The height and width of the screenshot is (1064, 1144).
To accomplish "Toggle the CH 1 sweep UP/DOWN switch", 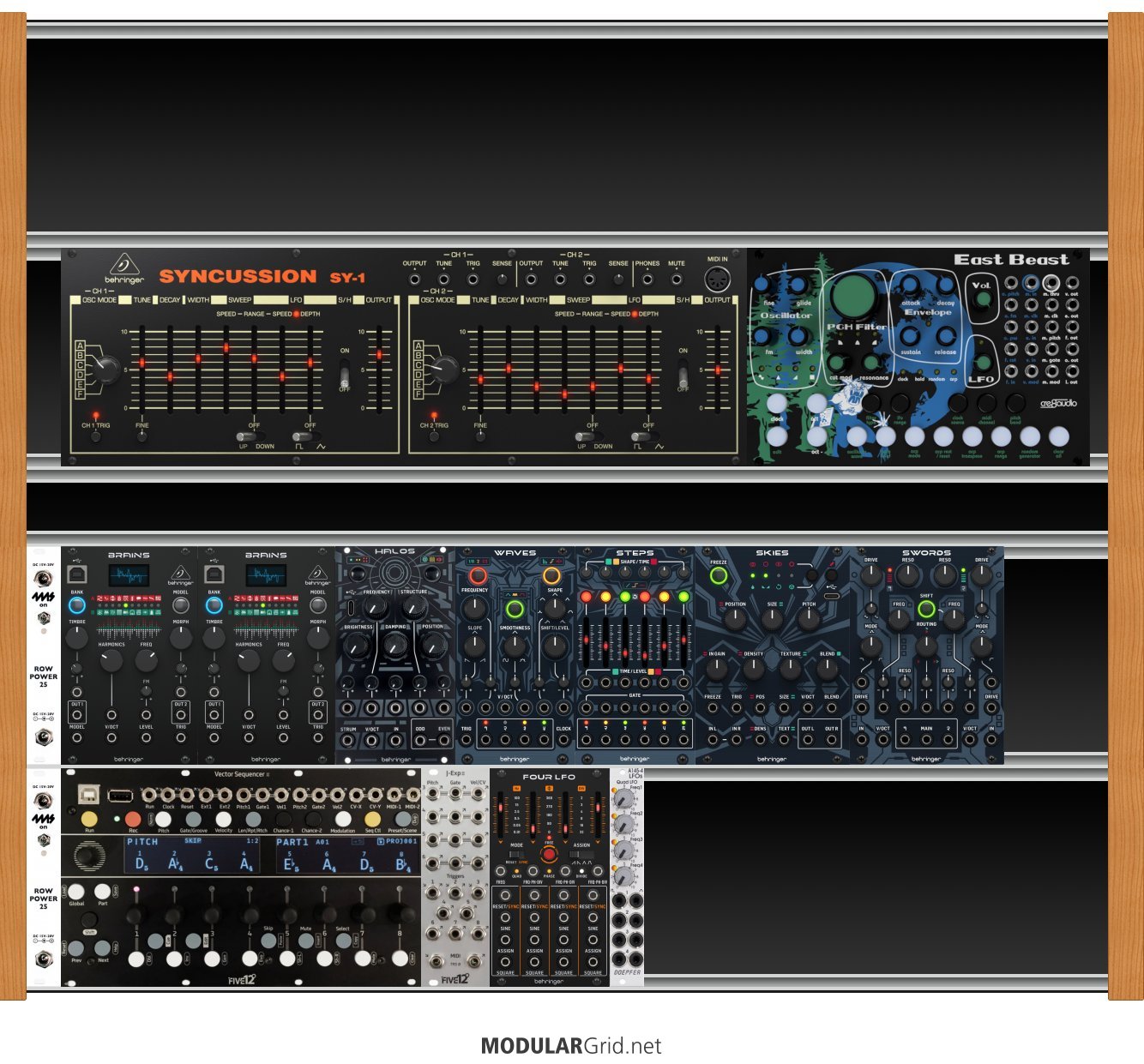I will (250, 436).
